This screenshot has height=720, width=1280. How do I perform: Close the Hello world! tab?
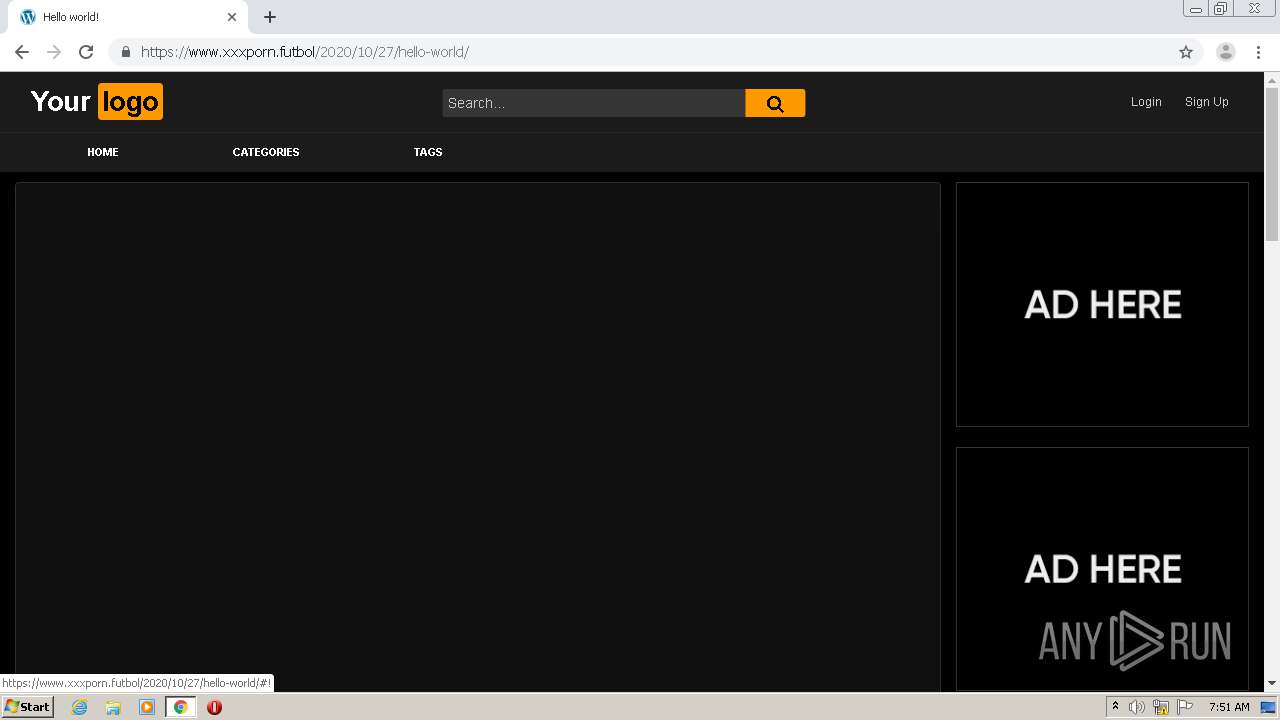click(x=232, y=17)
